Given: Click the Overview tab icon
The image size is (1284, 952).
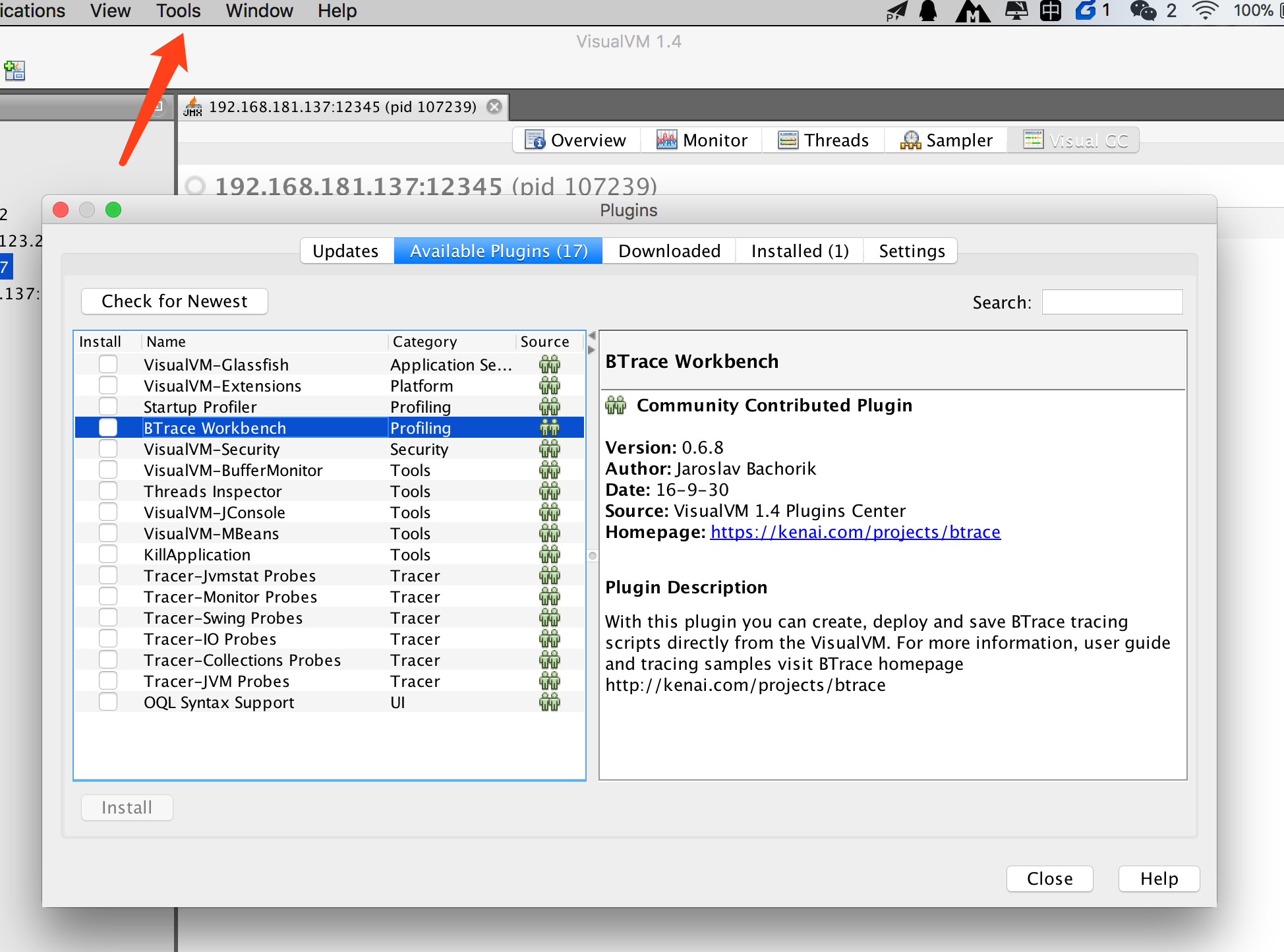Looking at the screenshot, I should coord(535,140).
